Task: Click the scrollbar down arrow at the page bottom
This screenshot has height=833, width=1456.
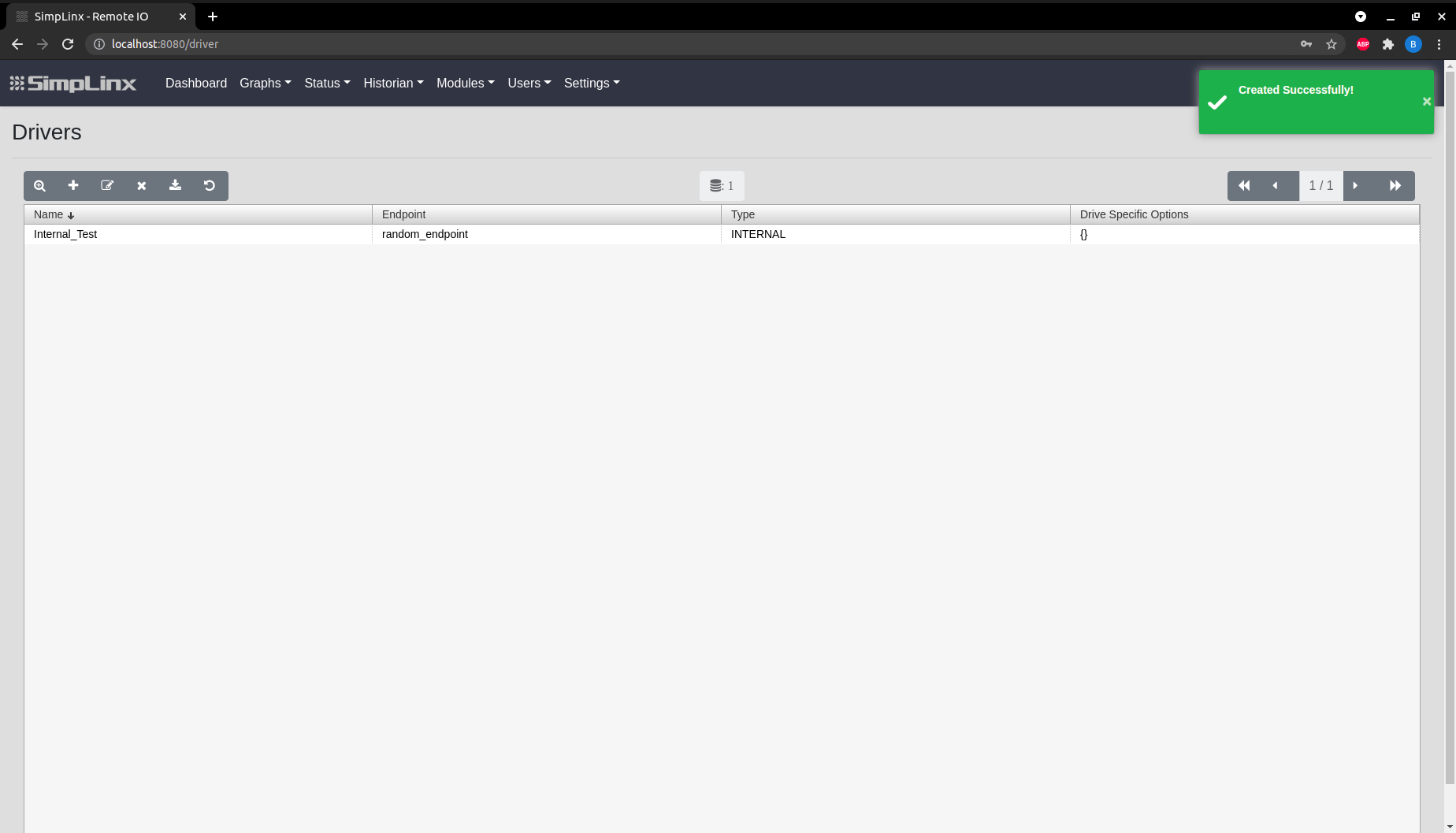Action: (x=1450, y=827)
